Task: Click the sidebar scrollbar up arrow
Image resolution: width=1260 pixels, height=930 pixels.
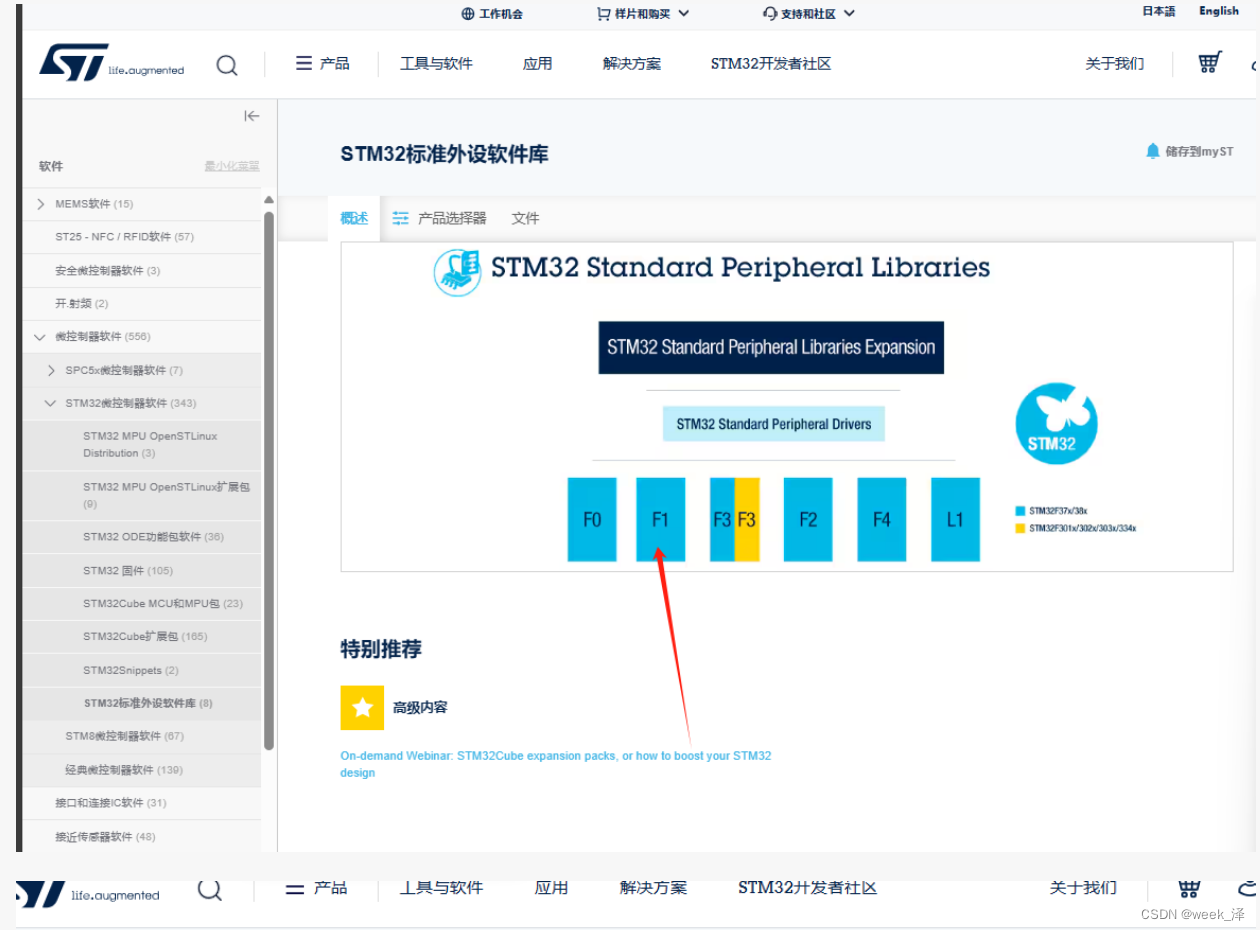Action: [268, 200]
